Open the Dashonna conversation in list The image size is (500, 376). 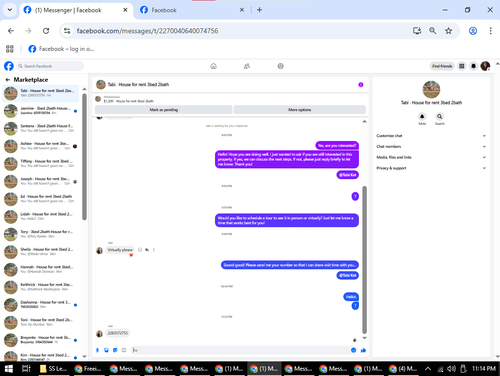click(41, 305)
